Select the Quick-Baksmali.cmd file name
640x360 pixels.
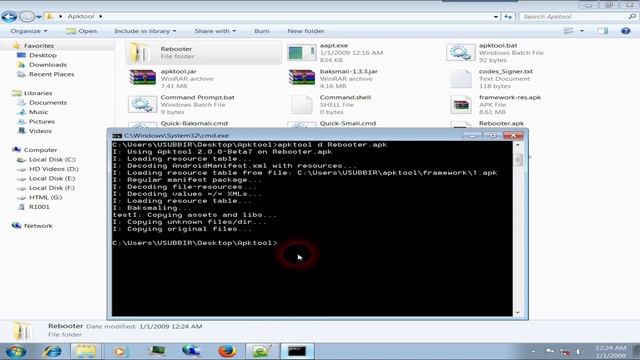(194, 123)
